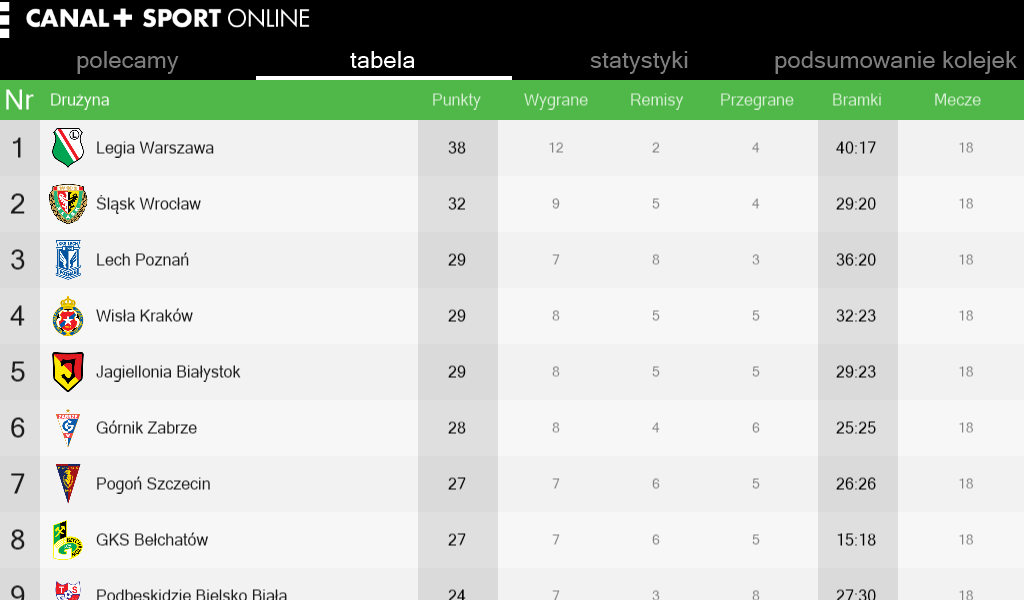Screen dimensions: 1024x600
Task: Select the tabela tab
Action: (x=383, y=60)
